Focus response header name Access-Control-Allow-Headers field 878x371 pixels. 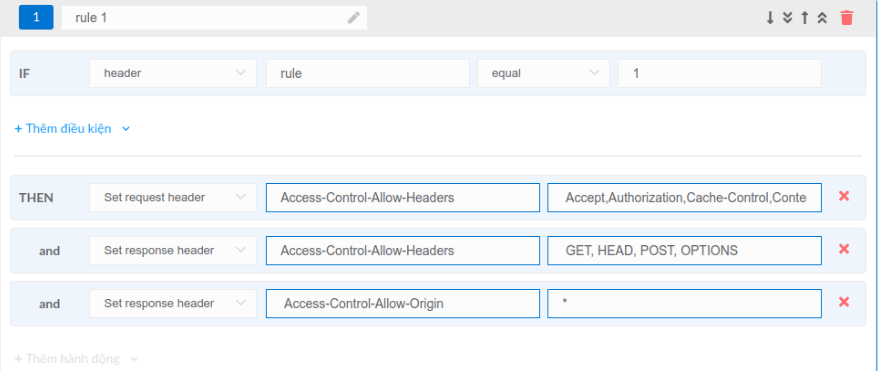coord(403,251)
